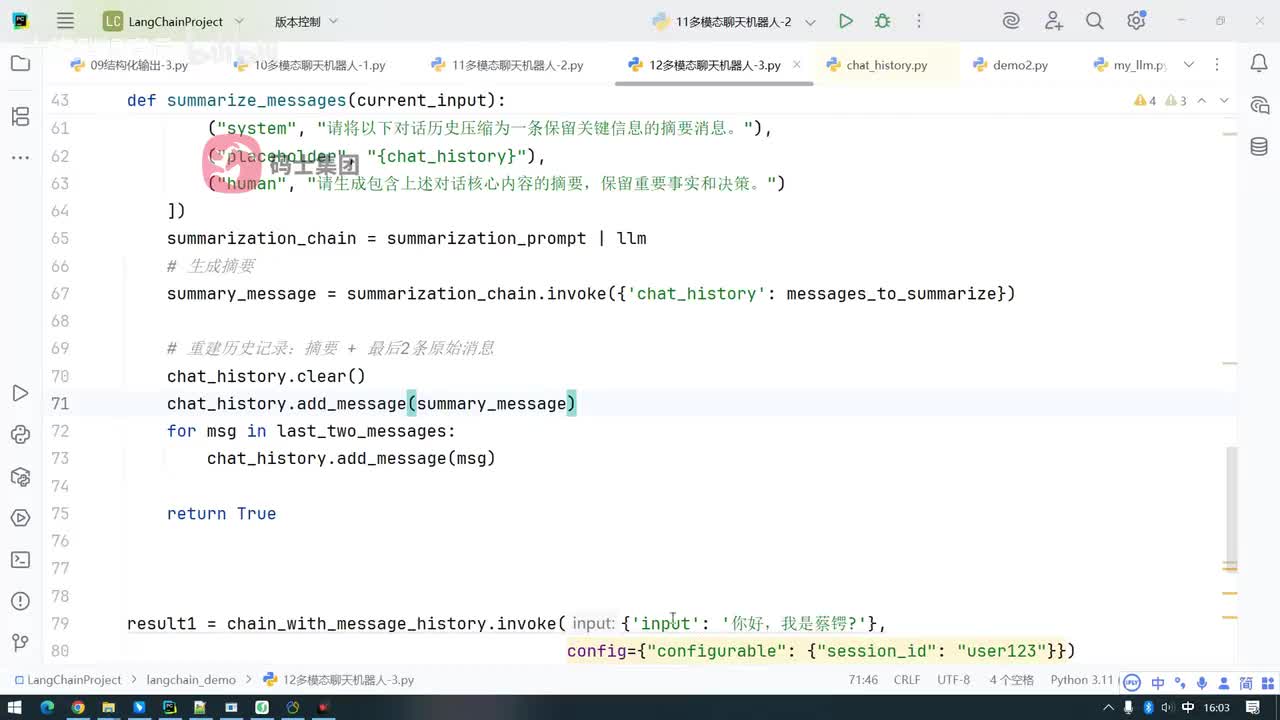This screenshot has height=720, width=1280.
Task: Switch to tab 09结构化输出-3.py
Action: pos(129,65)
